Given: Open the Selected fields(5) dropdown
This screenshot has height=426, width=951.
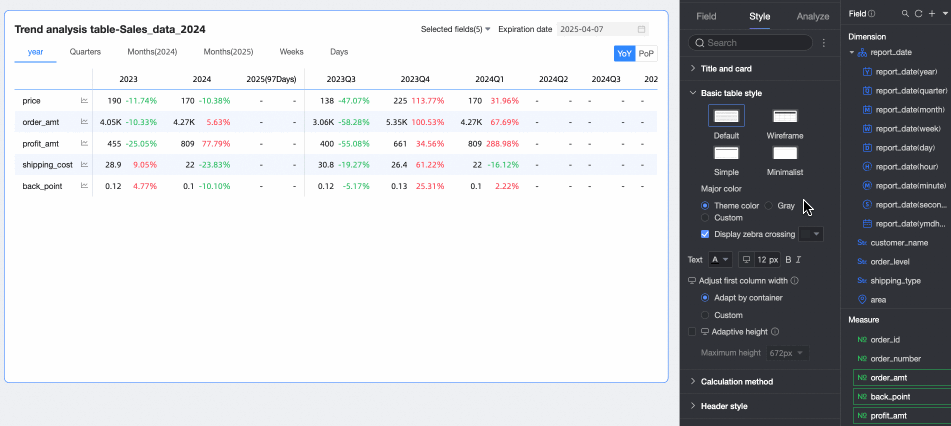Looking at the screenshot, I should pos(455,30).
